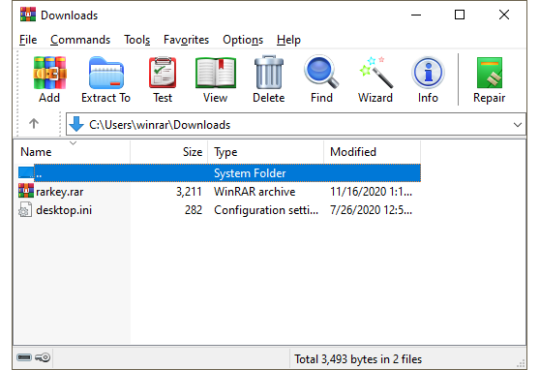
Task: Click Total 3,493 bytes status text
Action: [x=358, y=359]
